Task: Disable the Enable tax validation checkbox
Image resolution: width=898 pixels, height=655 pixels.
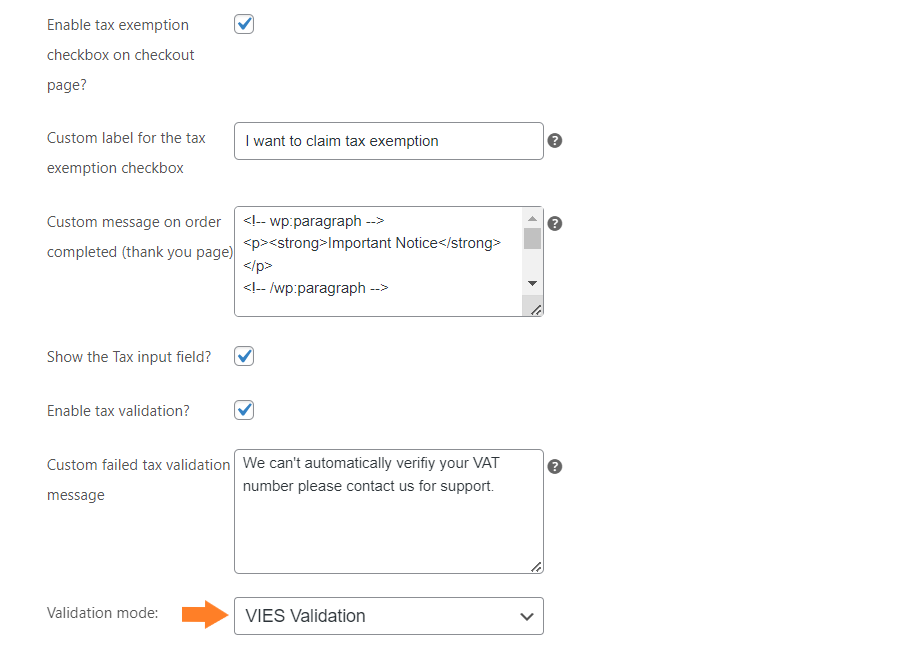Action: pyautogui.click(x=244, y=410)
